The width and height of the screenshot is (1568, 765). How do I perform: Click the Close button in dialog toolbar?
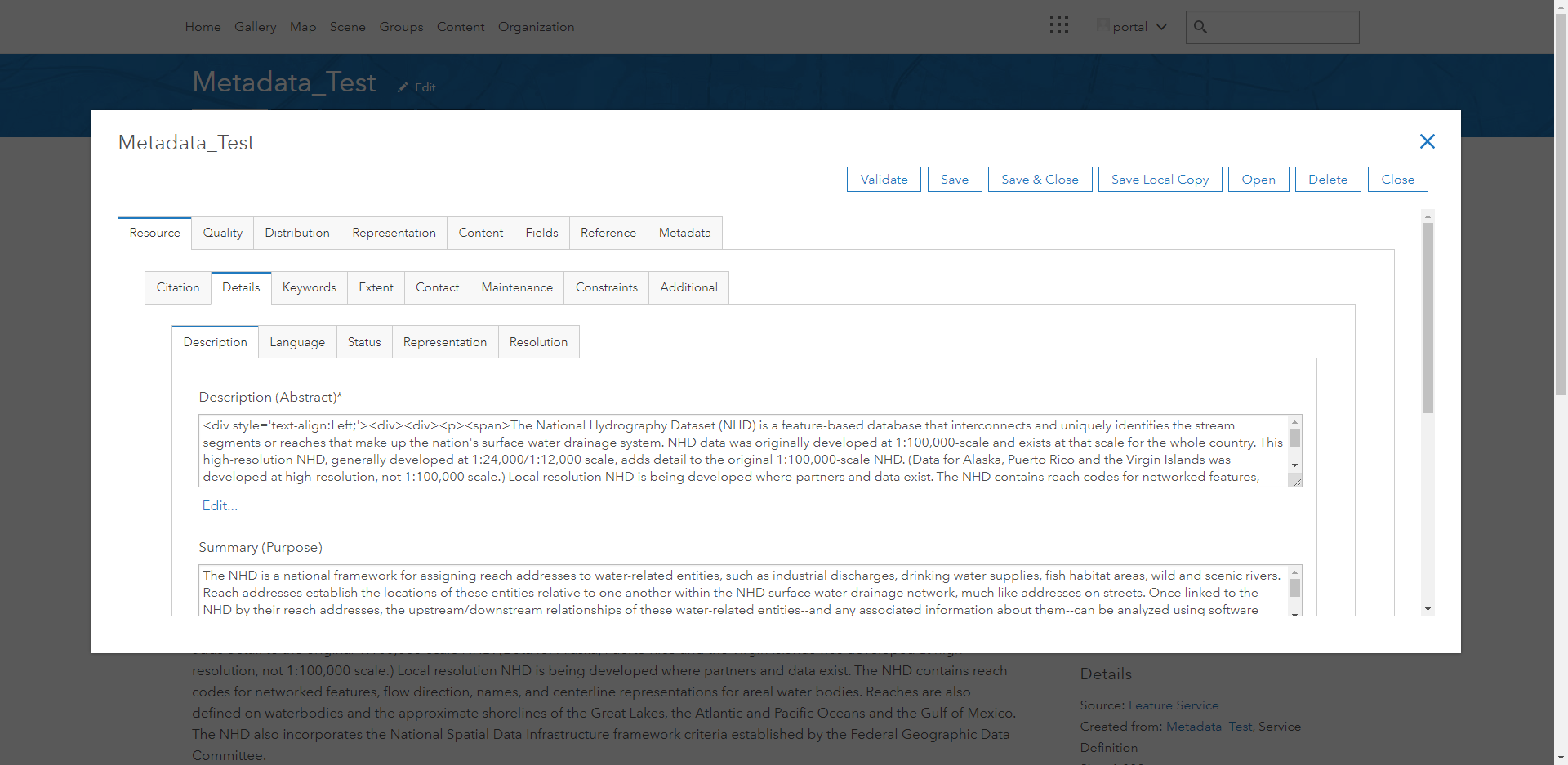[x=1397, y=180]
